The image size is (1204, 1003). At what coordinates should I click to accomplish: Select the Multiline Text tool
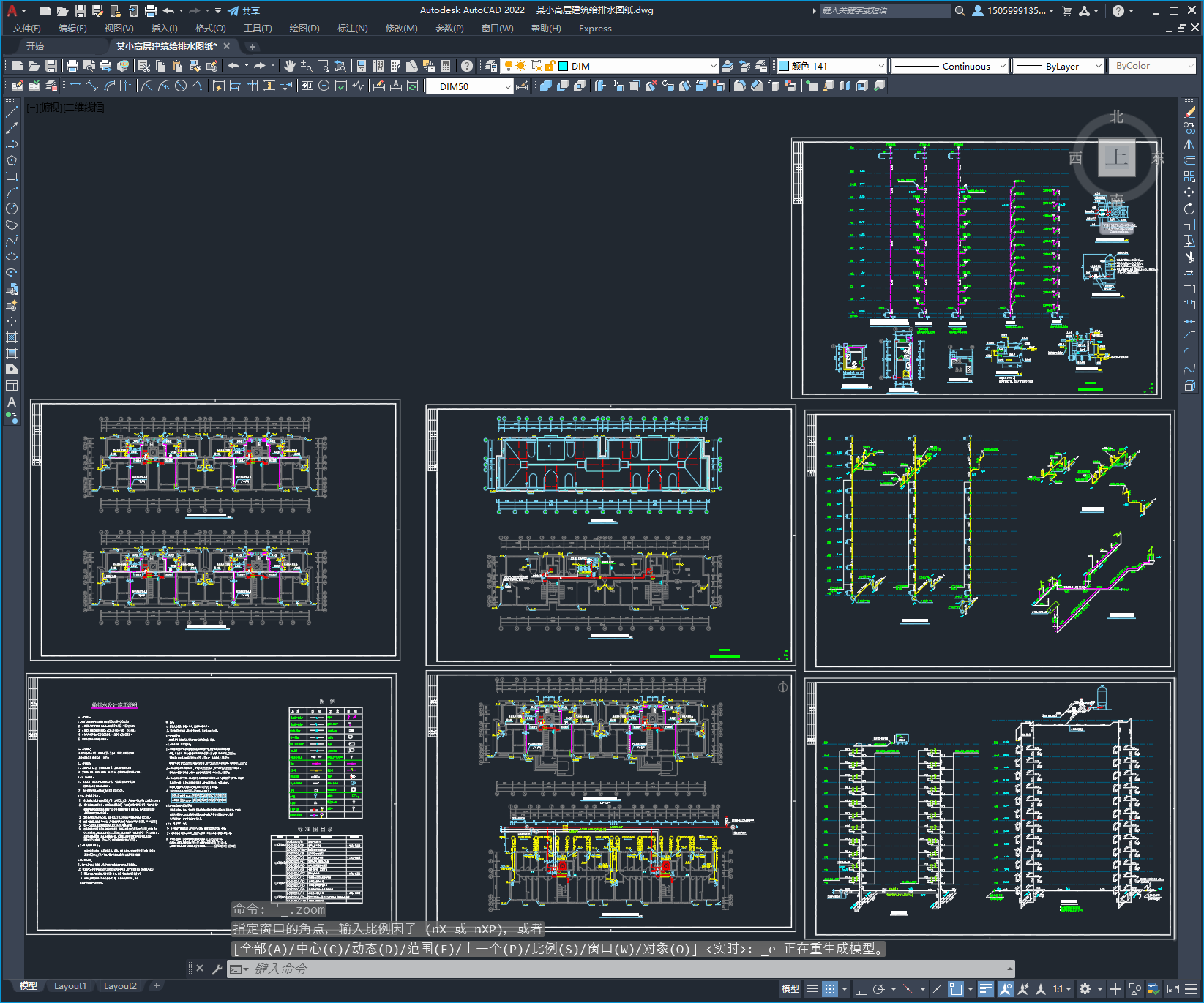[x=12, y=402]
